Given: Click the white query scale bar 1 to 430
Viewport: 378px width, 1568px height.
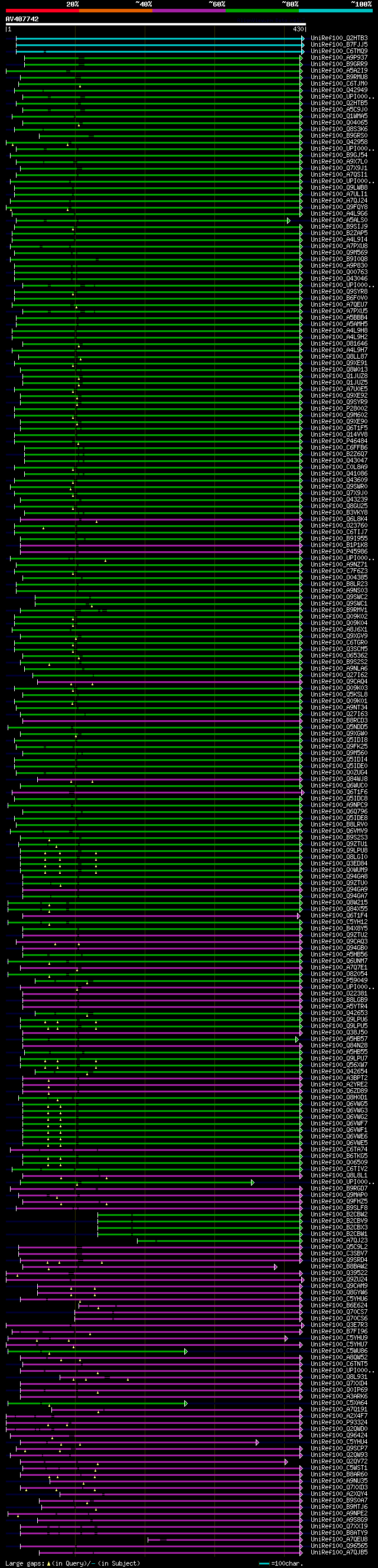Looking at the screenshot, I should pyautogui.click(x=156, y=24).
